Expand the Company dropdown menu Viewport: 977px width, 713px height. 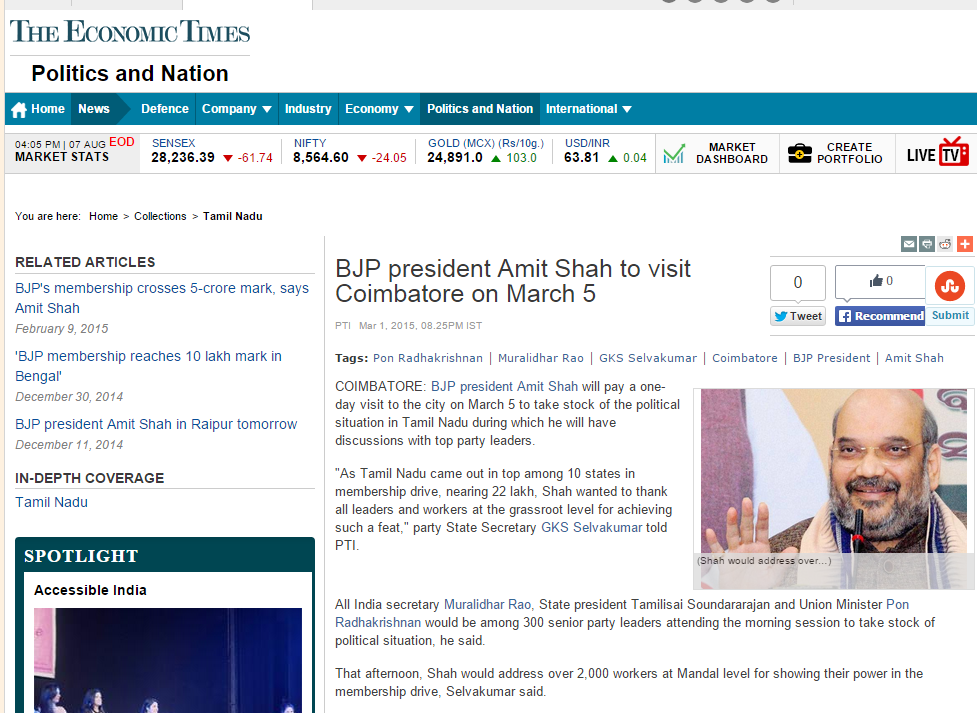coord(236,109)
